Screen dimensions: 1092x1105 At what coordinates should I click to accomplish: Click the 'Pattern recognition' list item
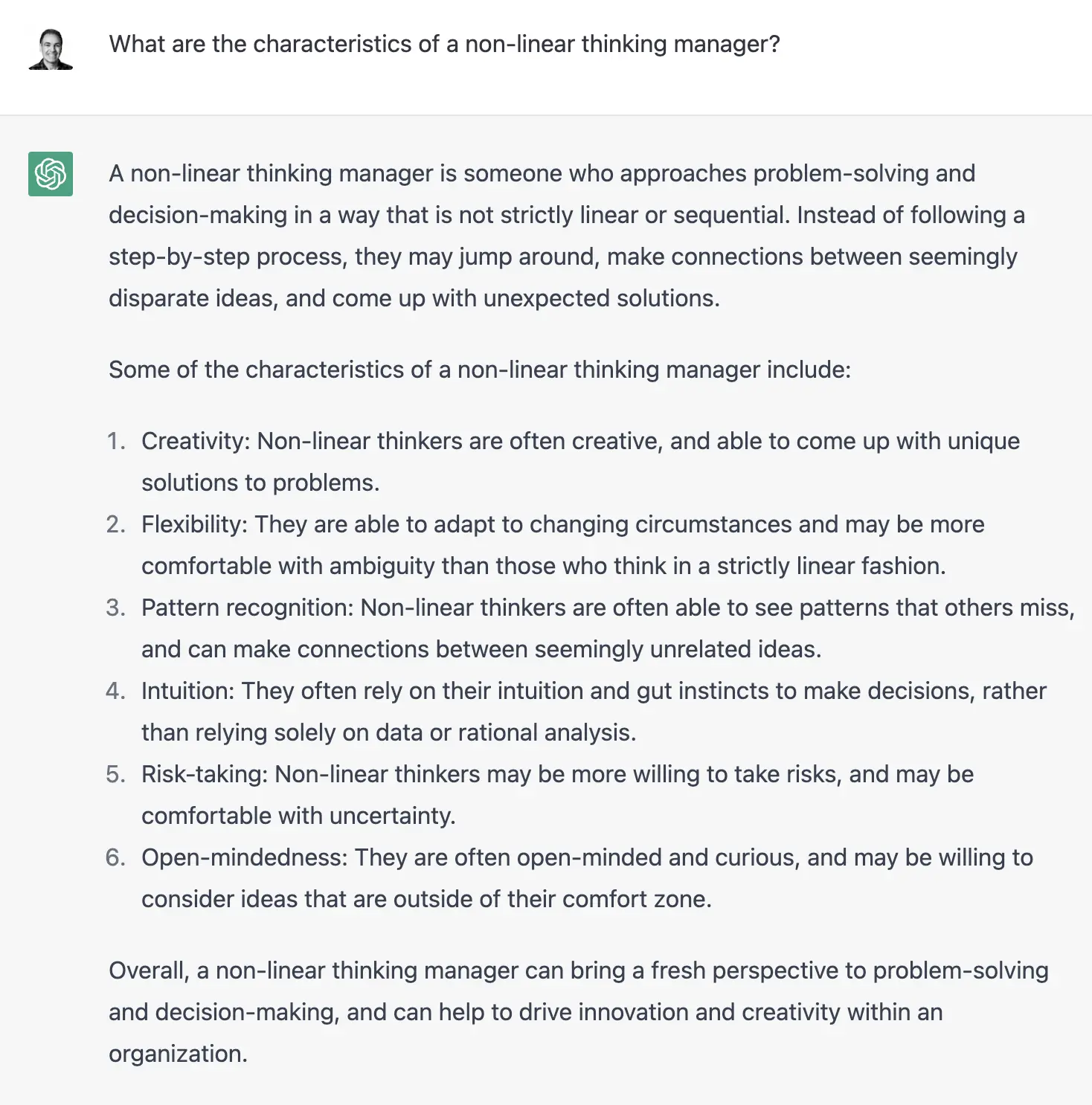tap(608, 628)
